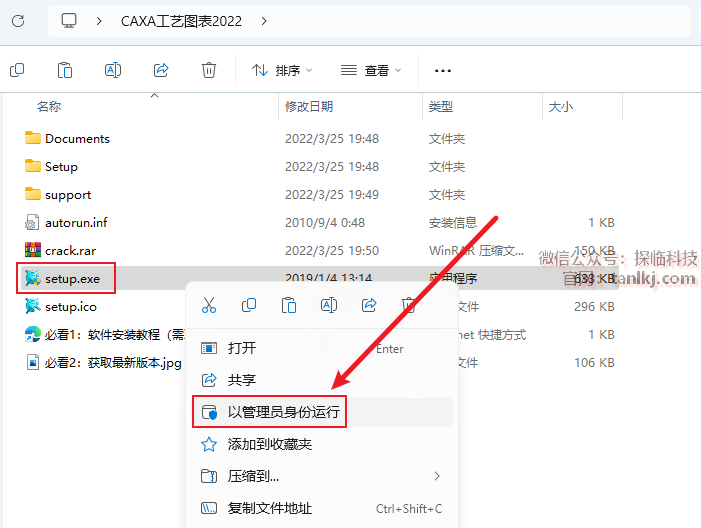Expand chevron after CAXA工艺图表2022 breadcrumb
The height and width of the screenshot is (528, 701).
coord(264,21)
